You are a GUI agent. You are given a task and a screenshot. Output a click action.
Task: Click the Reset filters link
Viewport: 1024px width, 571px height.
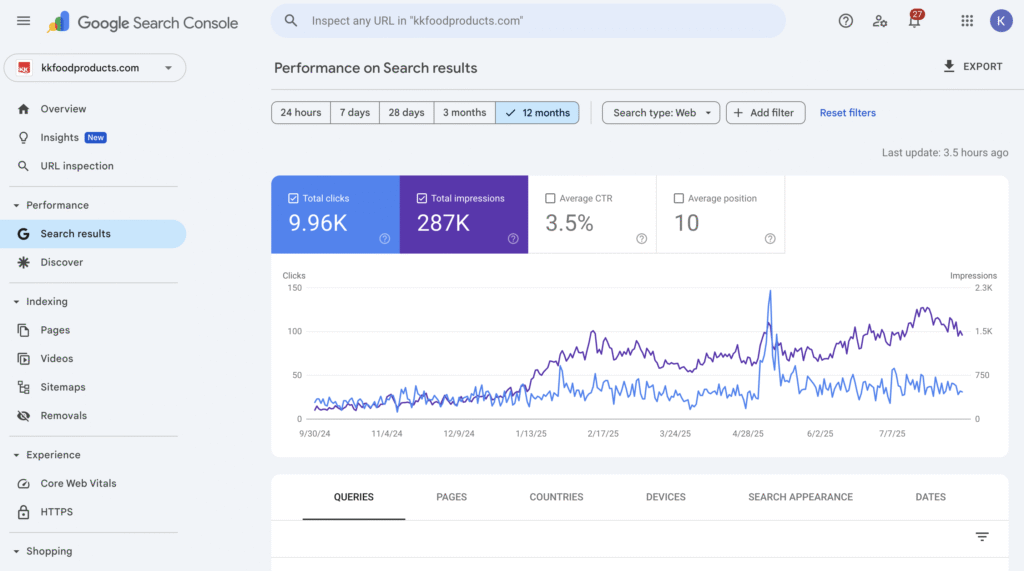point(848,112)
